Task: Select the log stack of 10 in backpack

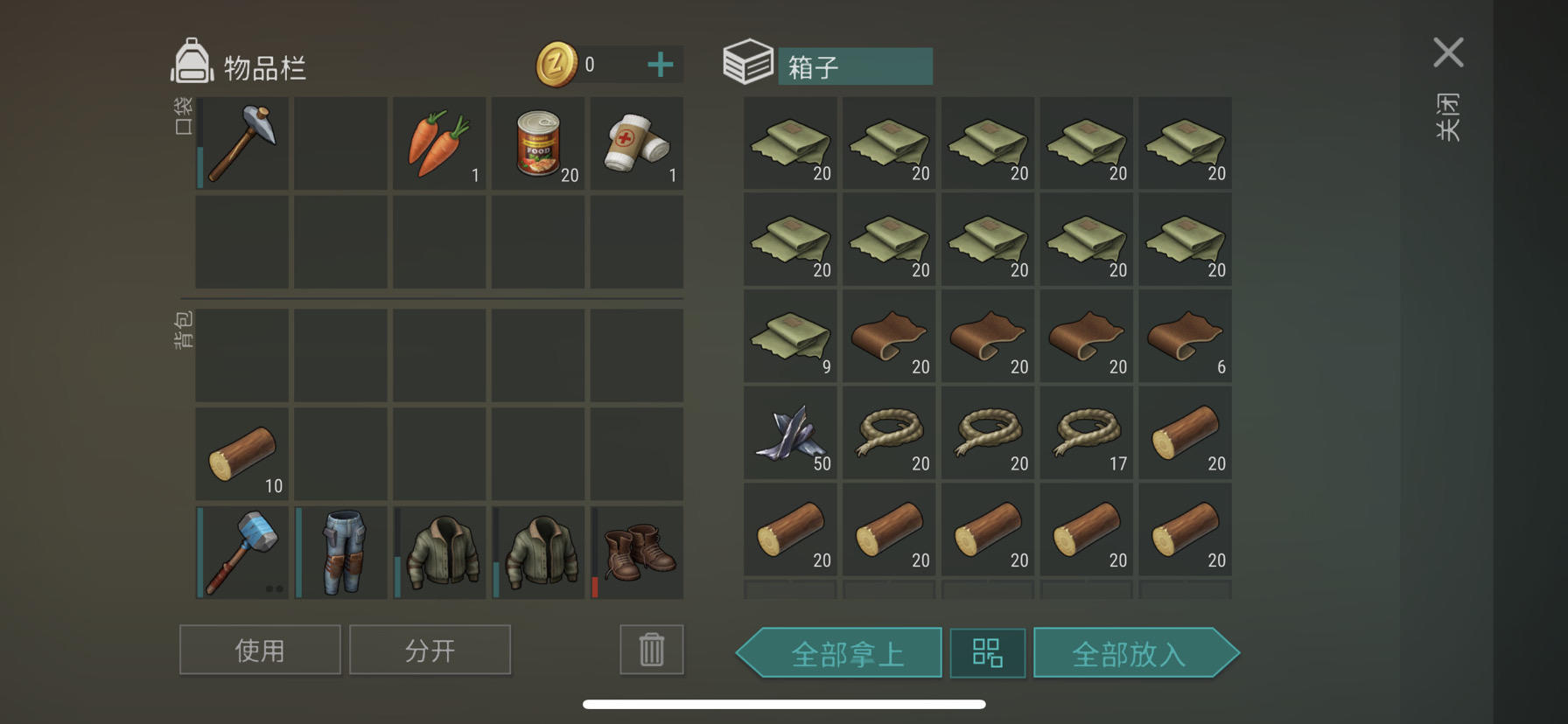Action: pyautogui.click(x=242, y=454)
